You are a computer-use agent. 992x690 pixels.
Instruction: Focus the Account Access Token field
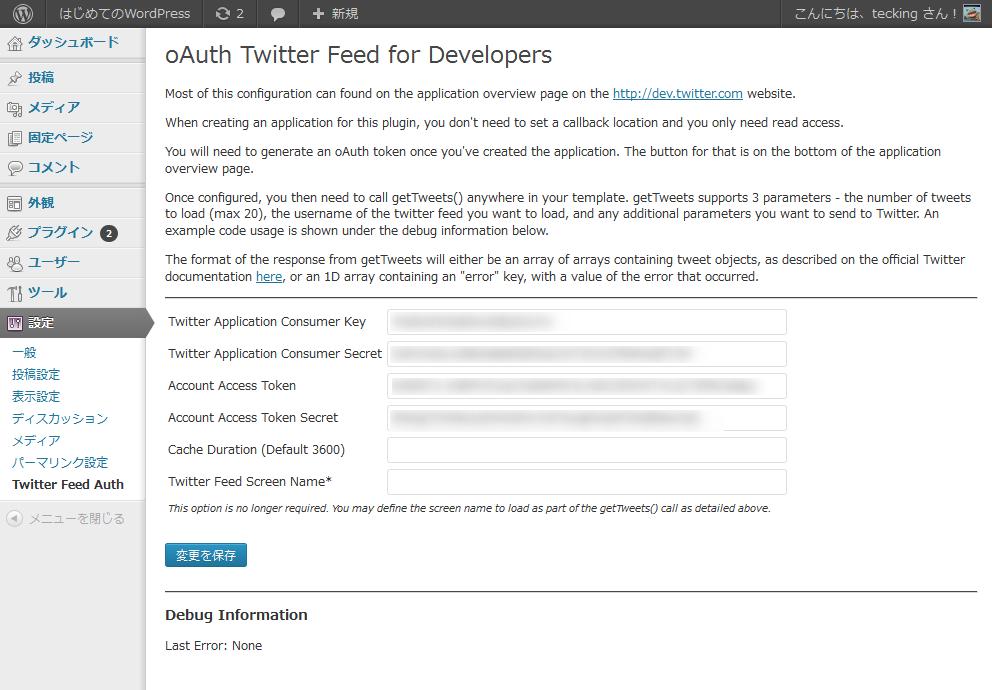(586, 386)
